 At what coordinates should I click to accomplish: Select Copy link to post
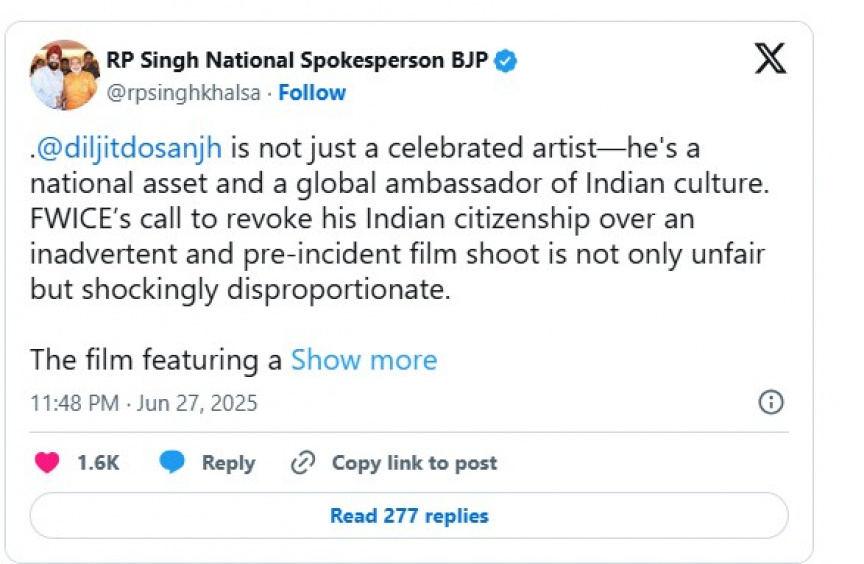coord(414,463)
